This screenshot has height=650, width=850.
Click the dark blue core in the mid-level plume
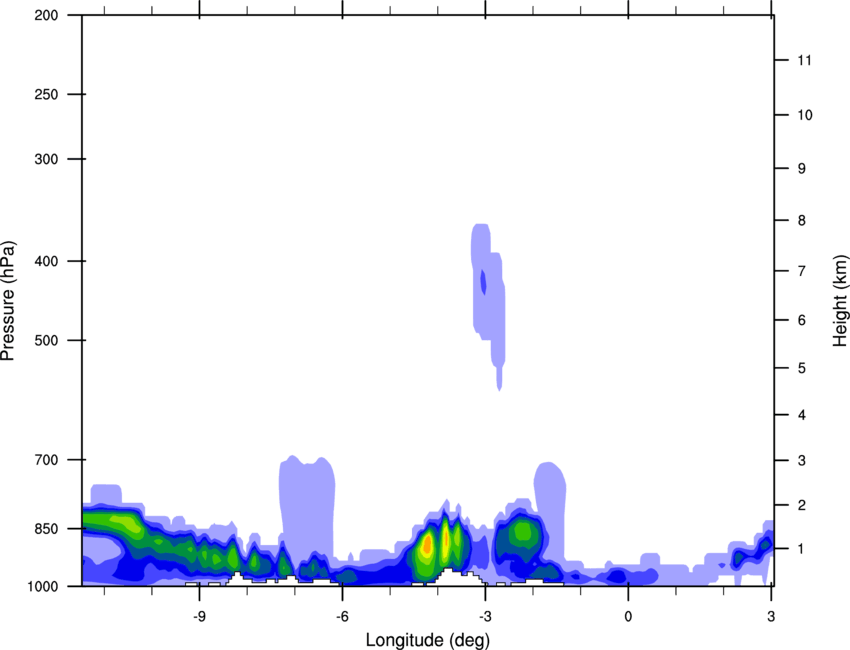(x=483, y=282)
